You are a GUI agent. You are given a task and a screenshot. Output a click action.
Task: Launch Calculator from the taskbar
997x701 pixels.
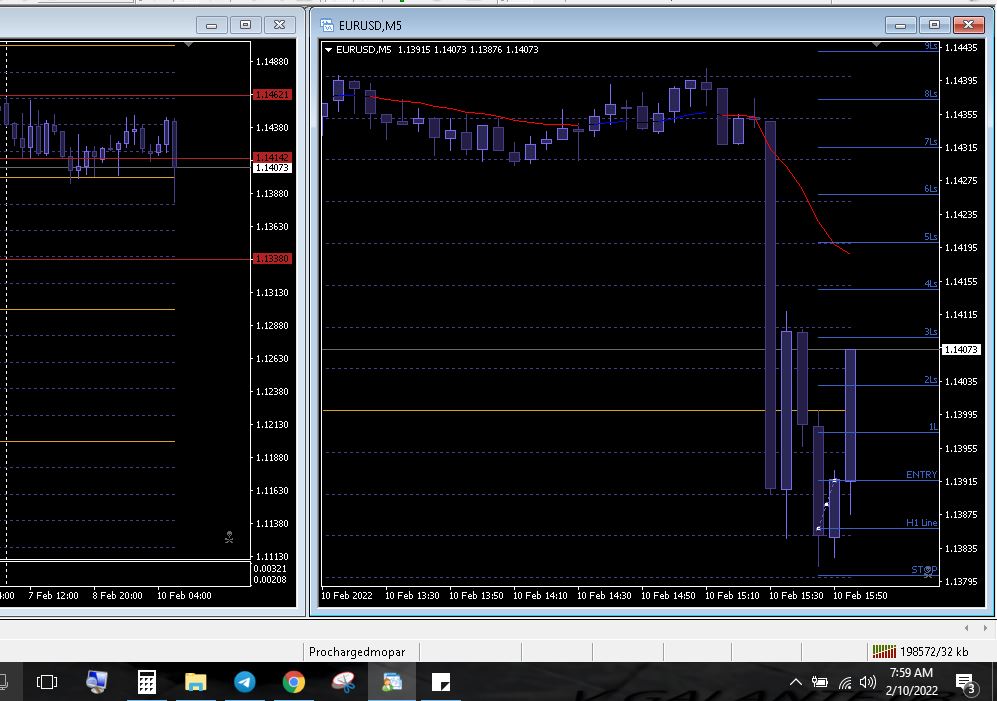point(146,682)
